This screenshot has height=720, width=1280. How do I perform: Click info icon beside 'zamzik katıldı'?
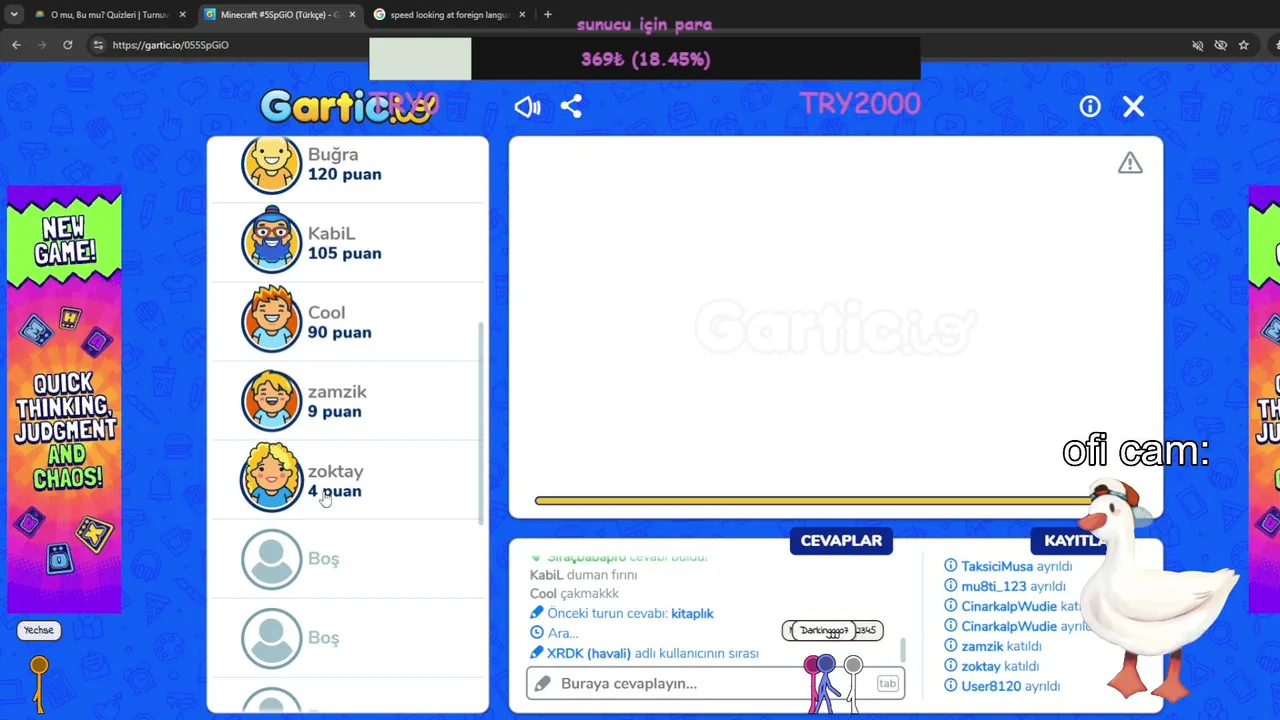[951, 646]
